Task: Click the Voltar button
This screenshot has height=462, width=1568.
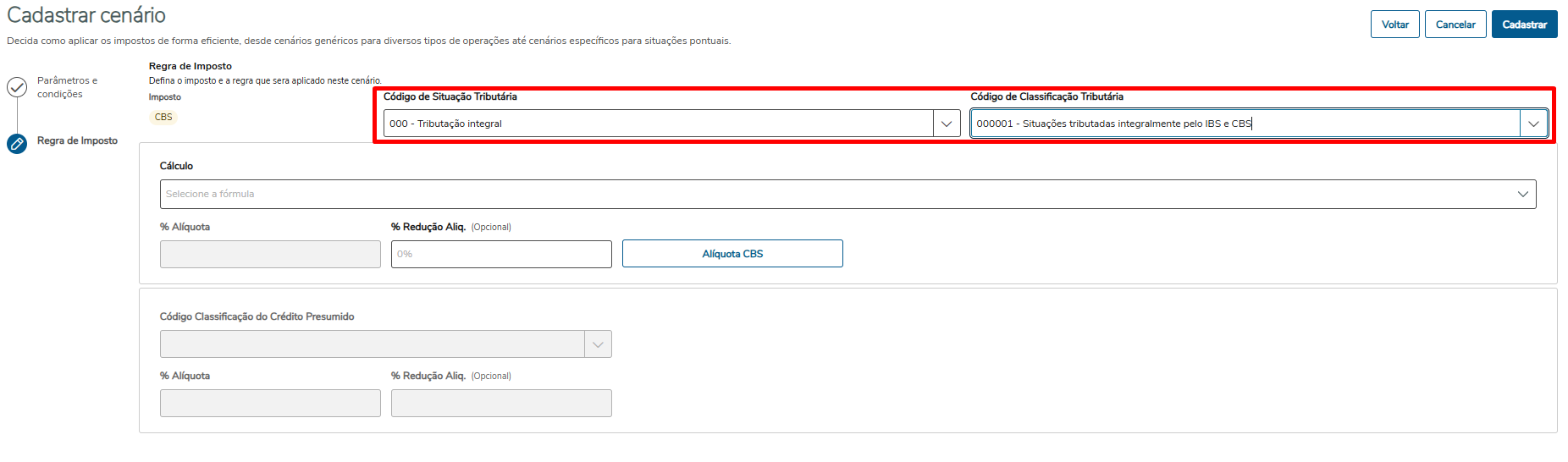Action: 1394,25
